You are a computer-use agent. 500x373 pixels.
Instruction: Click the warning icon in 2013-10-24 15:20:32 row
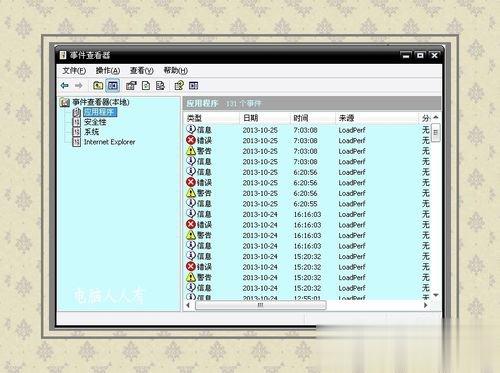tap(191, 277)
